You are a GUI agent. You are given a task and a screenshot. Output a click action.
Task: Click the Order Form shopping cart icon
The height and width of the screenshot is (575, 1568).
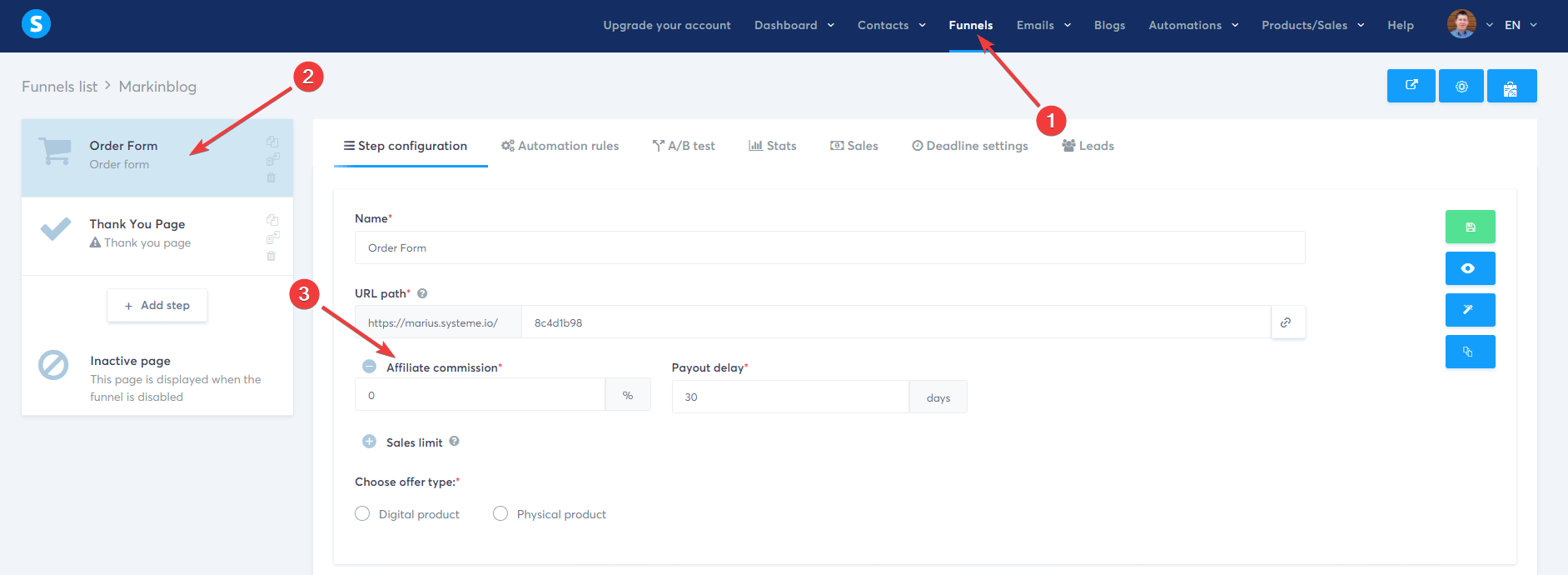55,151
